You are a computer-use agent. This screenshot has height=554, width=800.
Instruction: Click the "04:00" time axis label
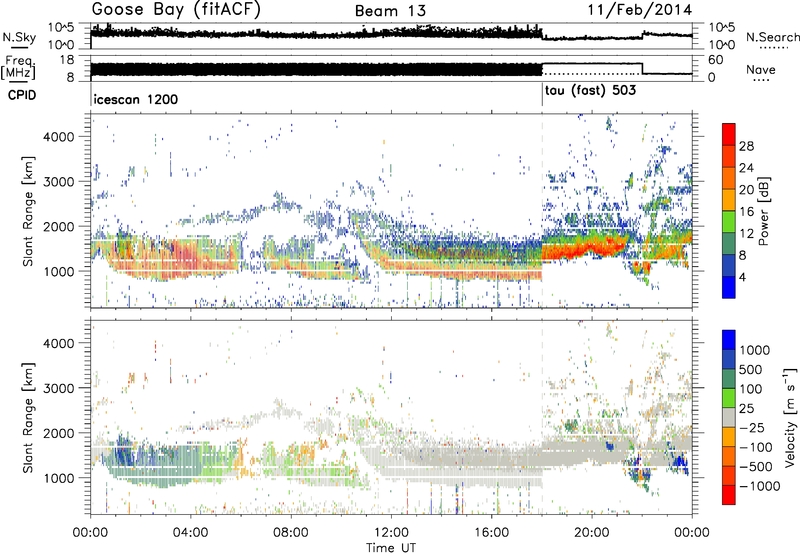pyautogui.click(x=191, y=533)
